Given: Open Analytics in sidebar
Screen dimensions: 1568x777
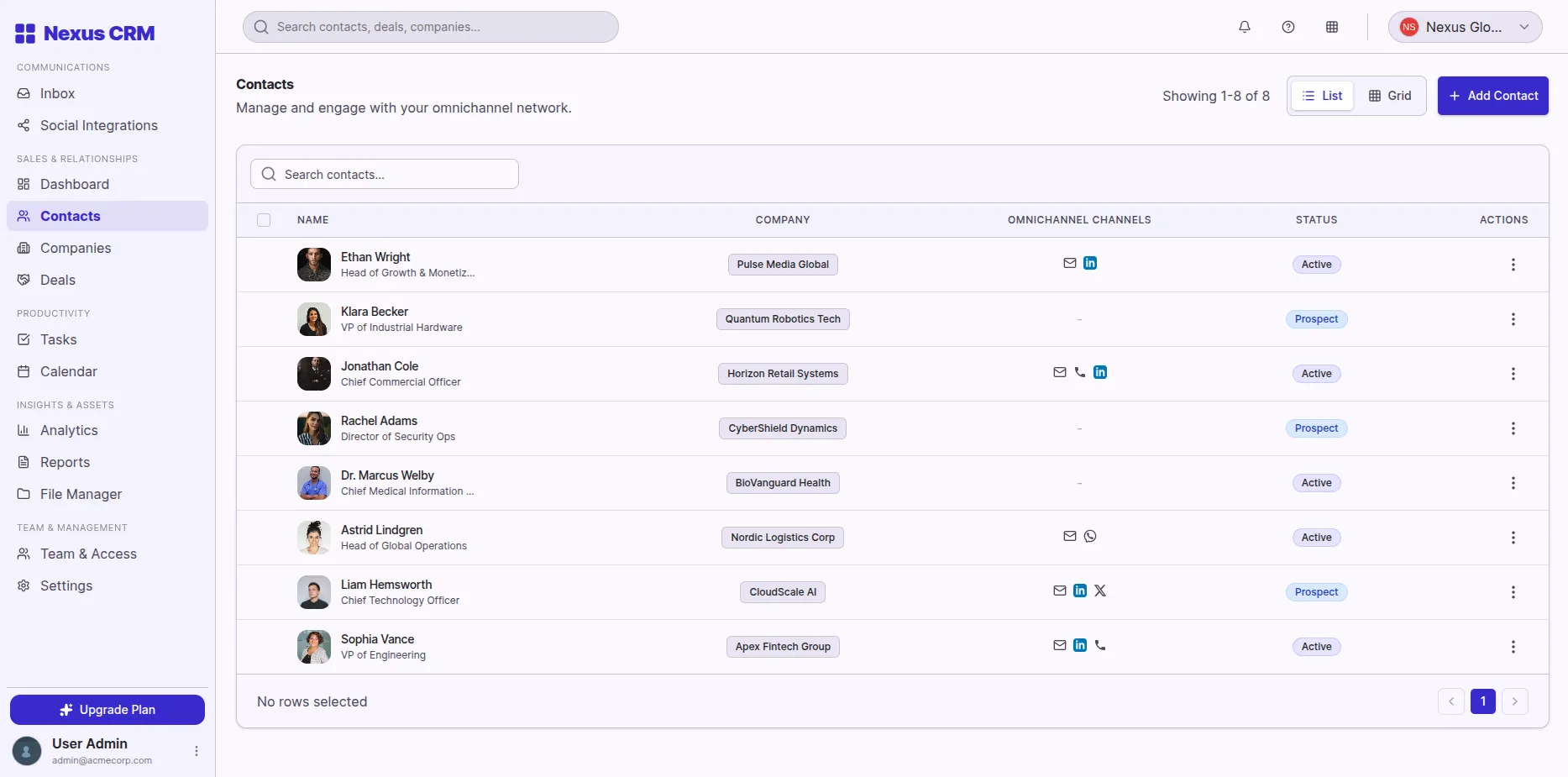Looking at the screenshot, I should click(108, 430).
